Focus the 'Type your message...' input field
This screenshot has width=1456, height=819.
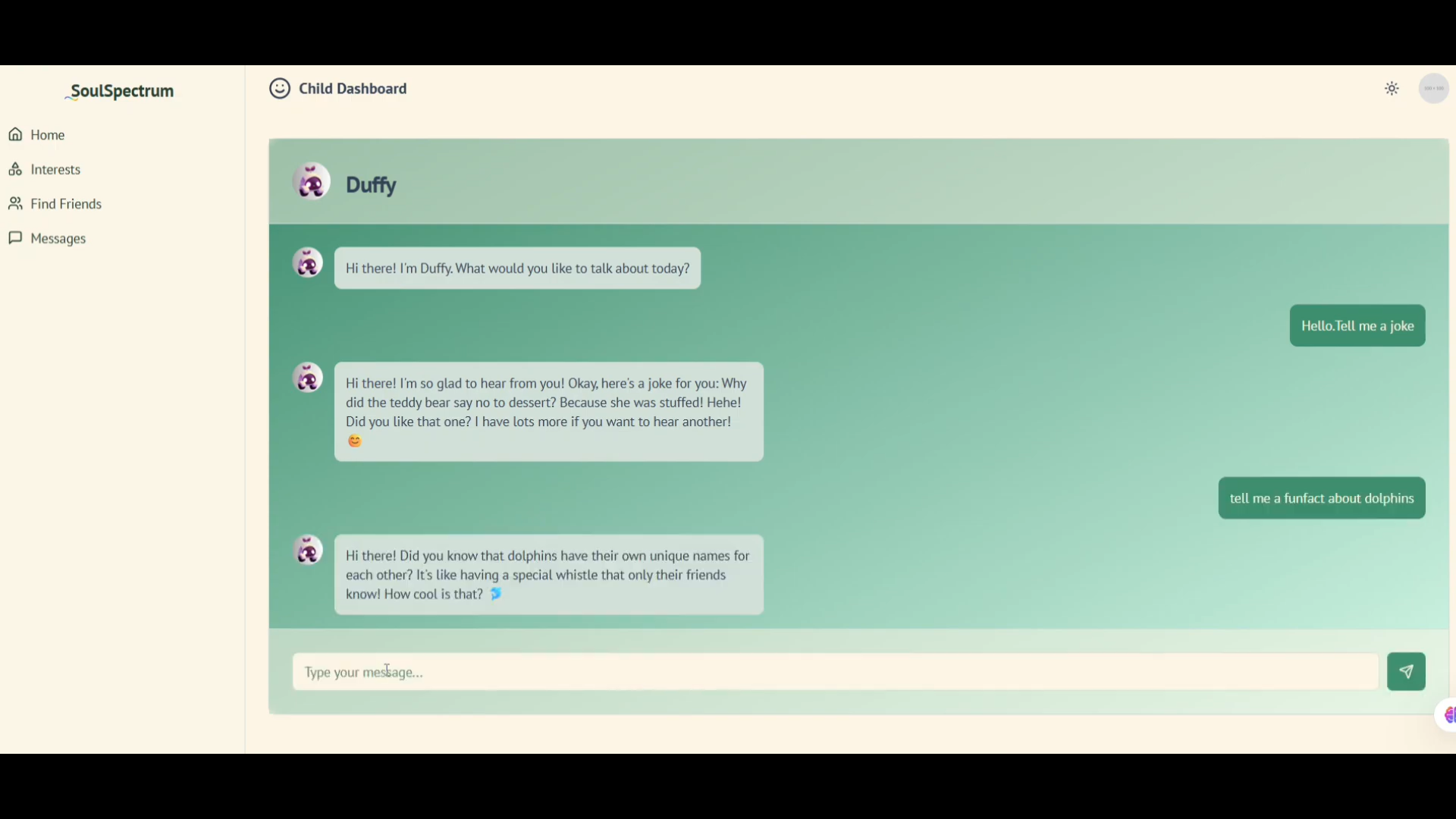(834, 672)
